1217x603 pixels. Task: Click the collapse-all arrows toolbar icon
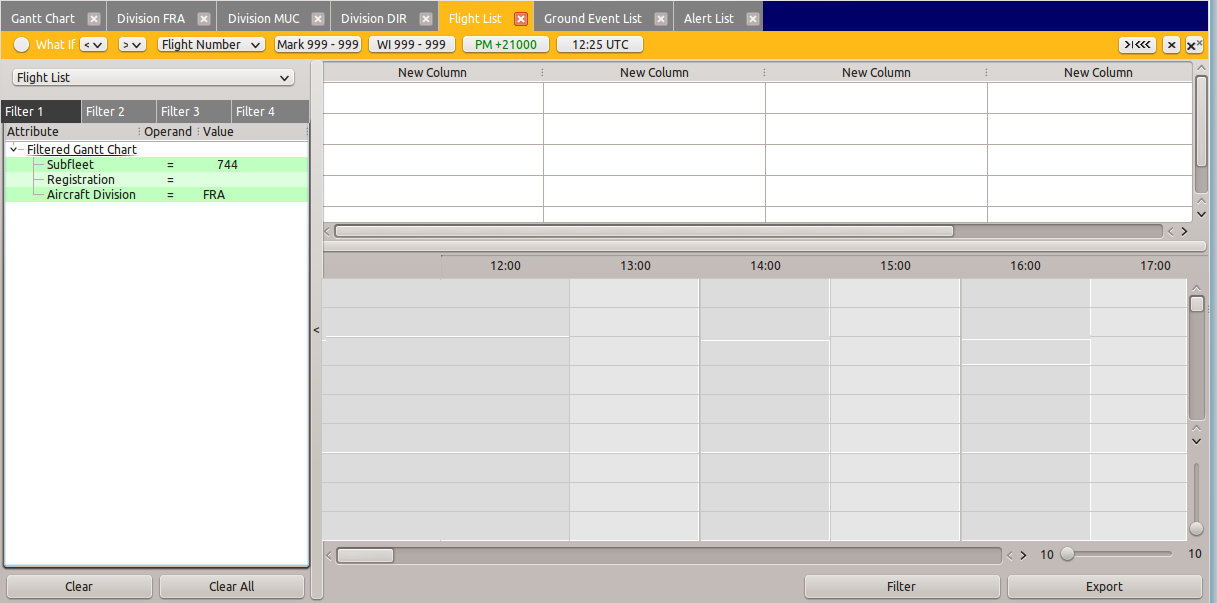pos(1137,45)
